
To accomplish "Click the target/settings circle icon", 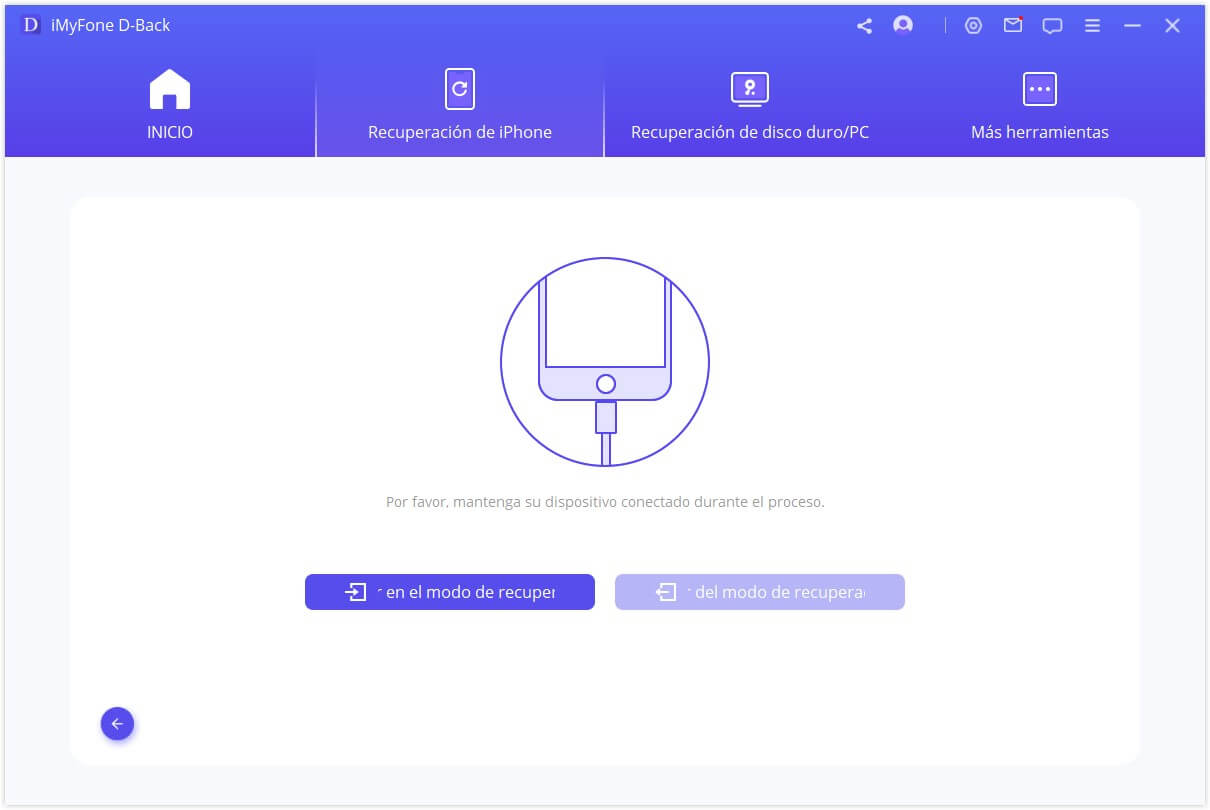I will tap(973, 26).
